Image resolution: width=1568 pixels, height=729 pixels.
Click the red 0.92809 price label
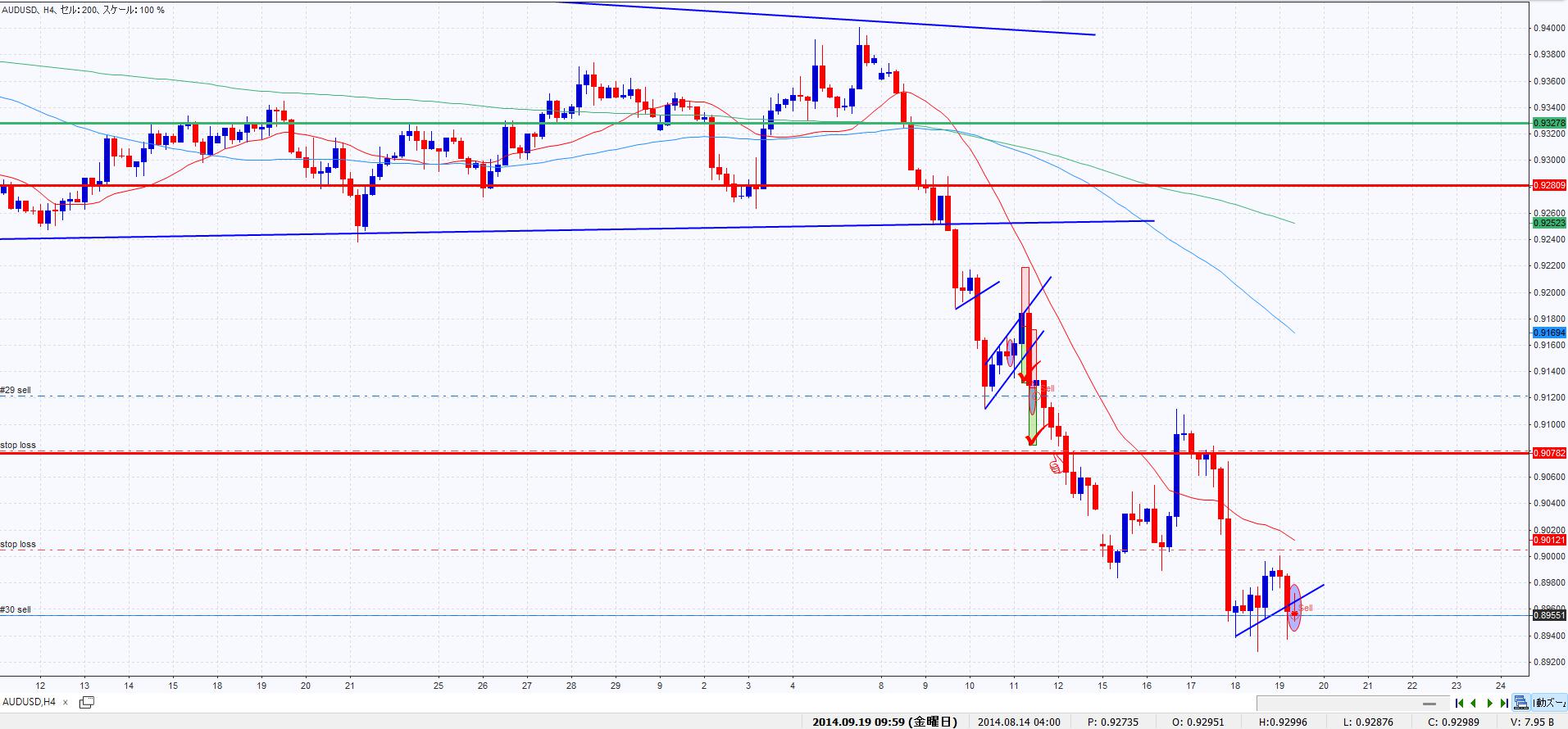point(1548,185)
